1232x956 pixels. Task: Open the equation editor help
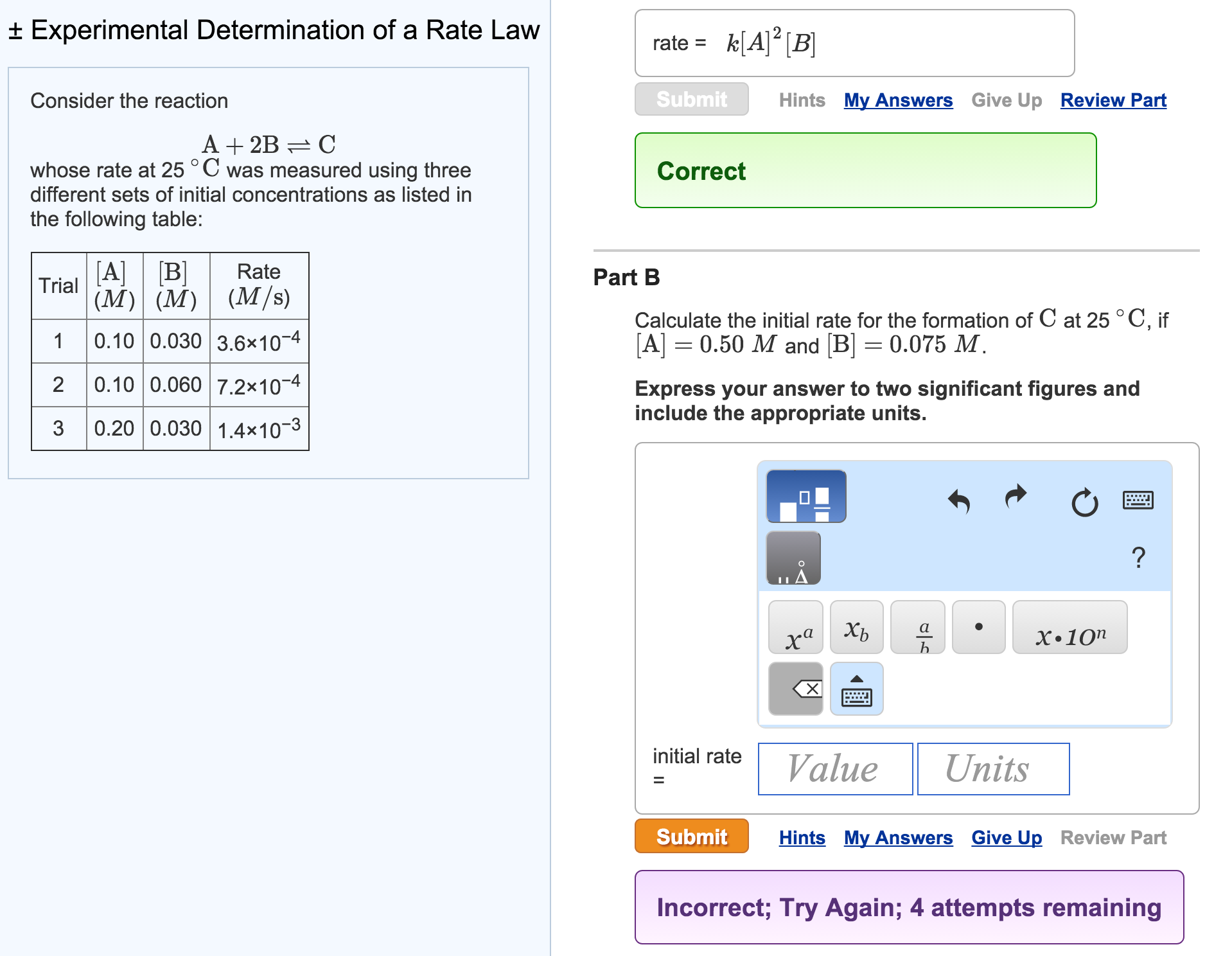1139,558
